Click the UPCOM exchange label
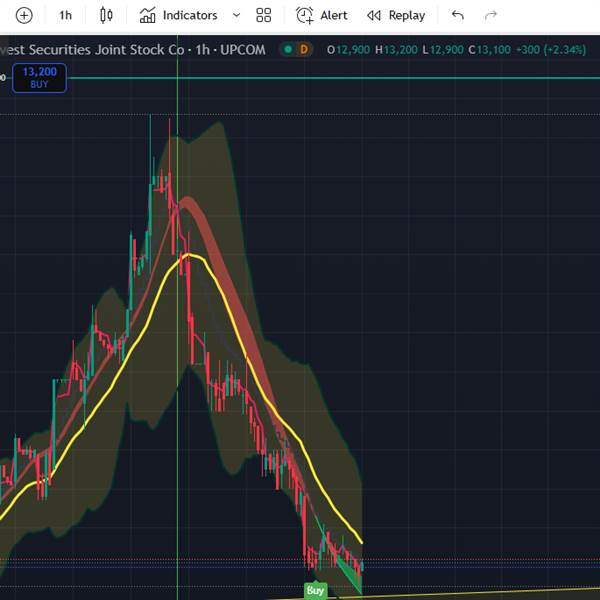The image size is (600, 600). (x=243, y=50)
